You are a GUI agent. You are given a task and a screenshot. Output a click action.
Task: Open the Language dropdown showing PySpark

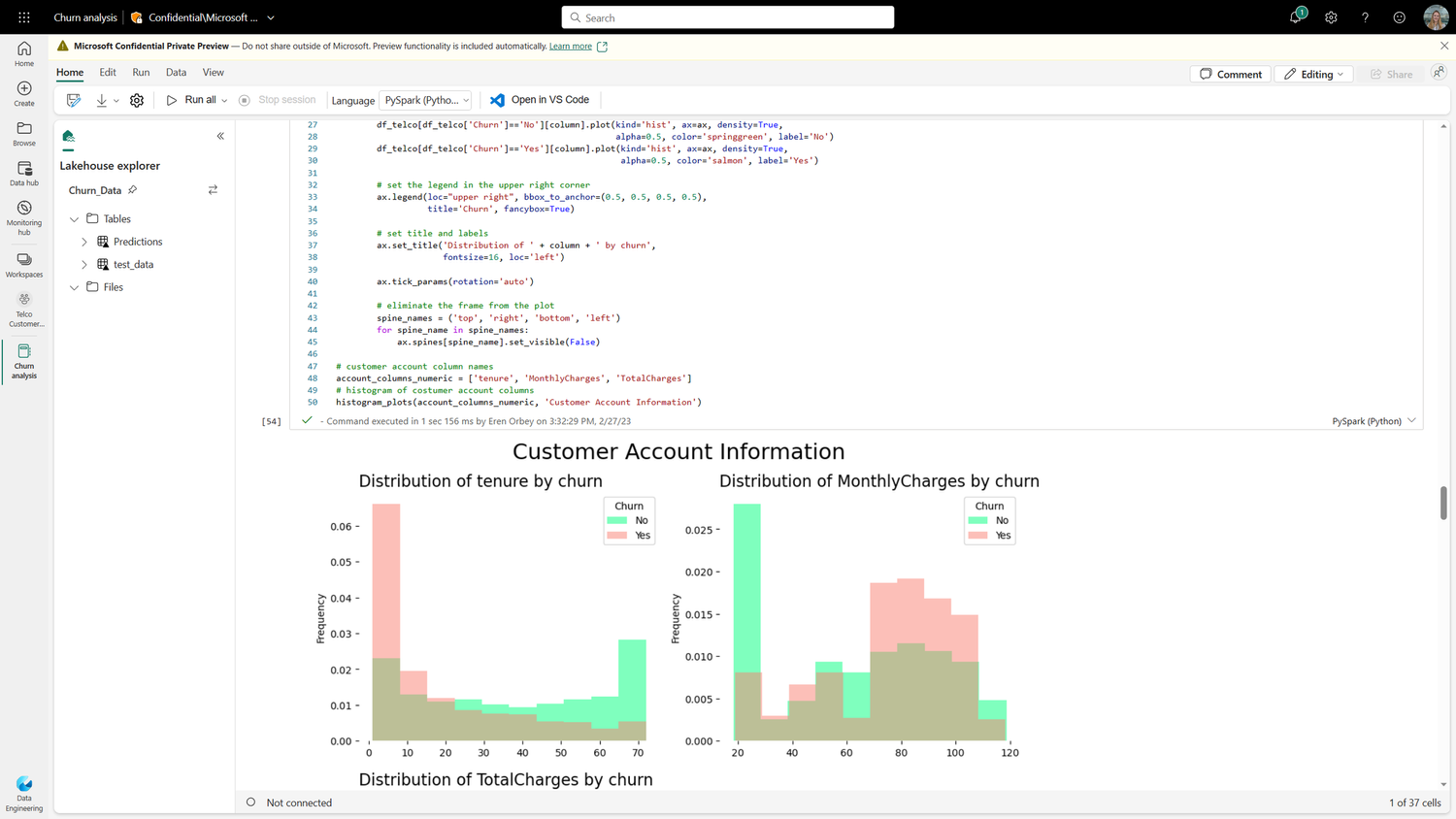(x=425, y=100)
